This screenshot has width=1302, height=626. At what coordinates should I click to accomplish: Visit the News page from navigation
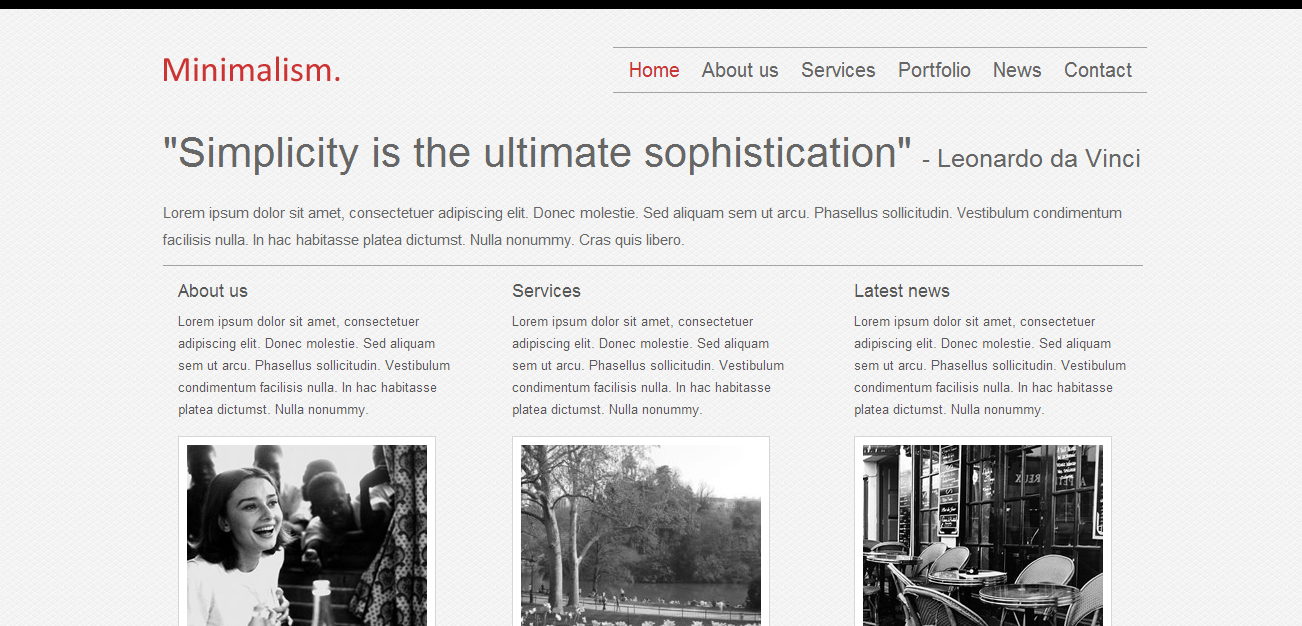(x=1017, y=70)
